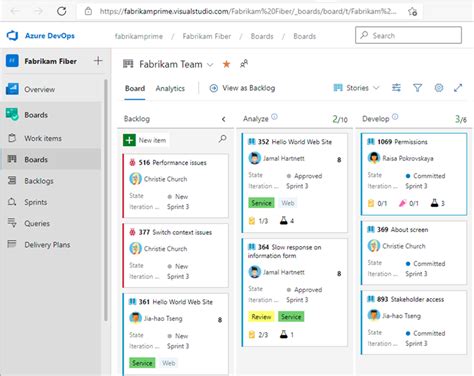Click Christie Church avatar on card 516
Screen dimensions: 474x376
[x=135, y=179]
